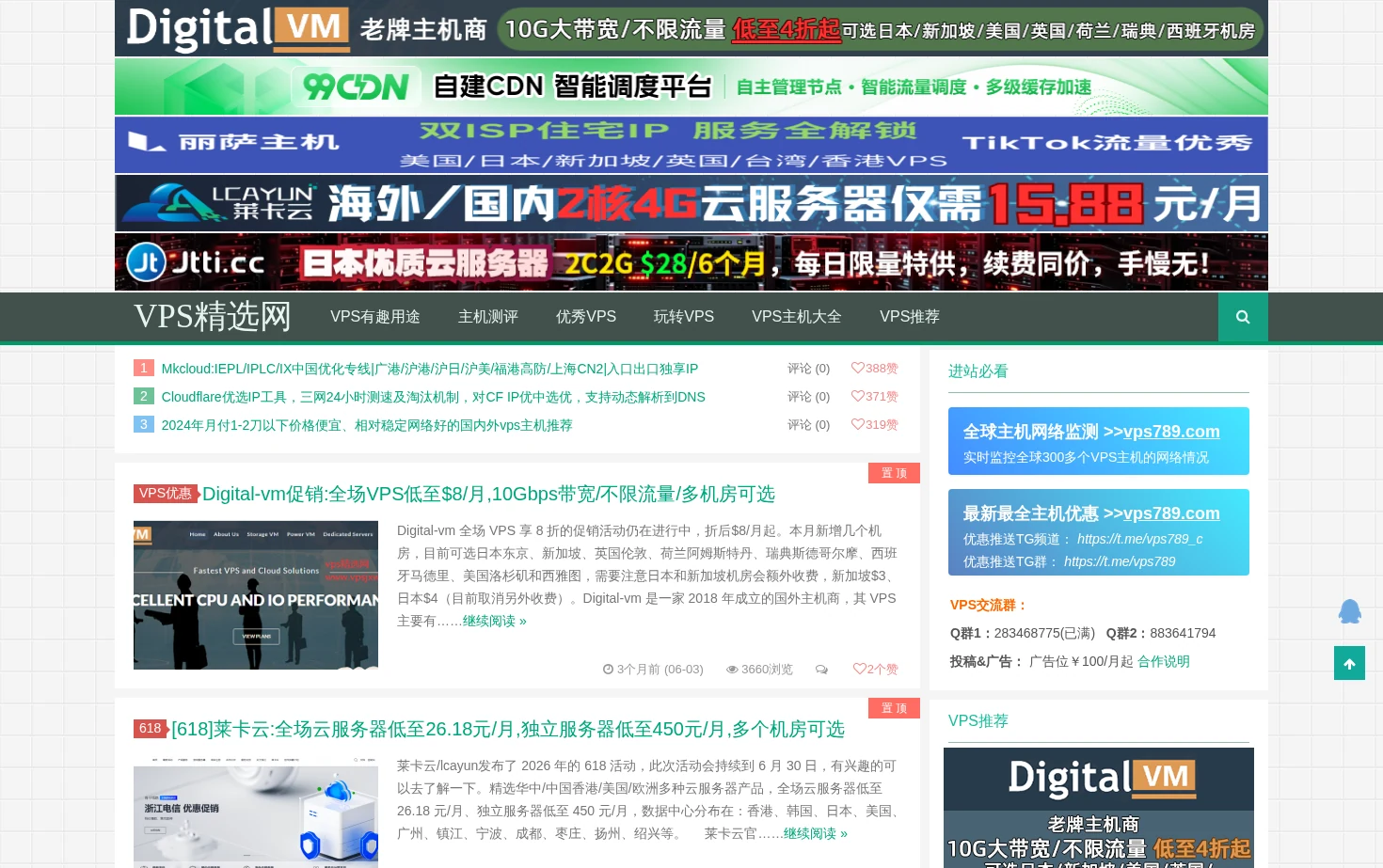Screen dimensions: 1383x868
Task: Click the 进站必看 sidebar heading
Action: (978, 371)
